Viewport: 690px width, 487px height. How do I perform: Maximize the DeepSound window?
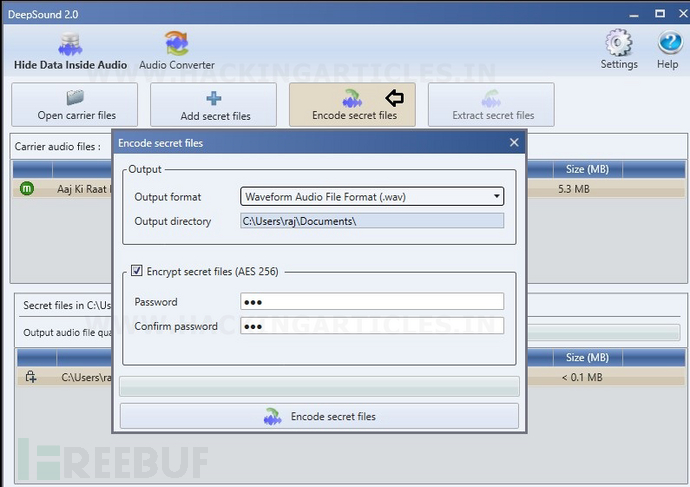(x=660, y=14)
